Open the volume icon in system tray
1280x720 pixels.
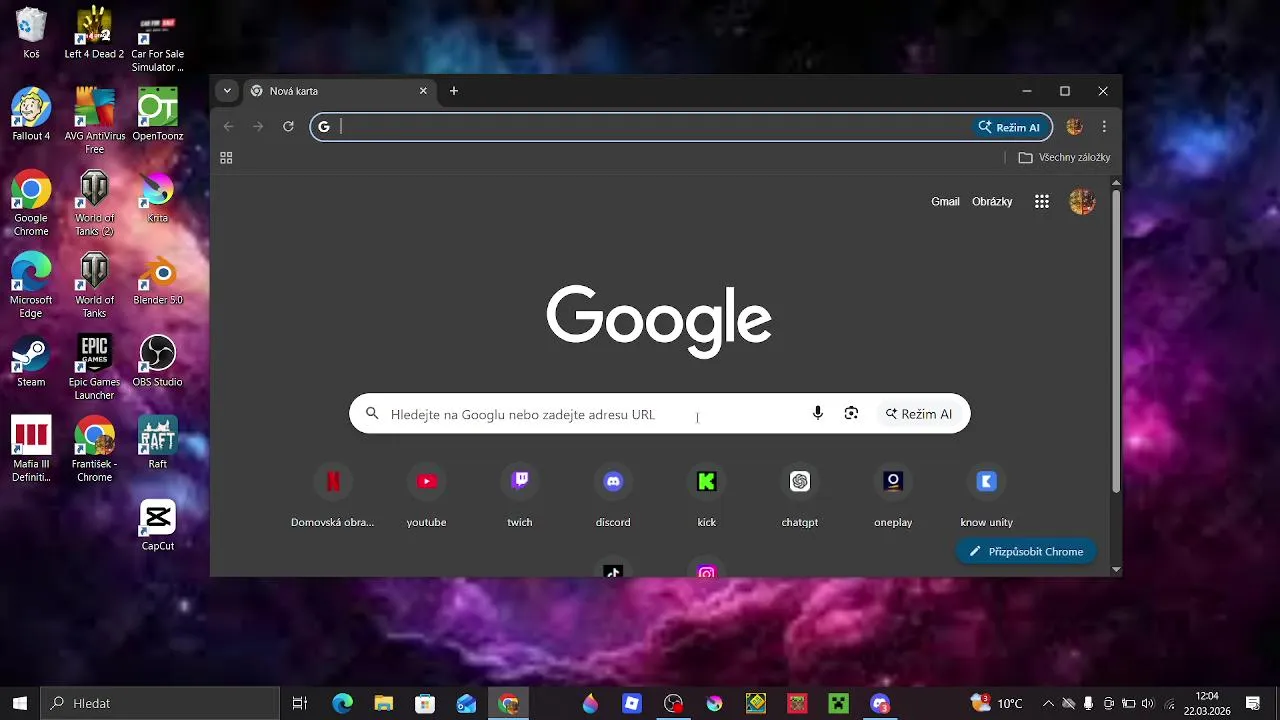pyautogui.click(x=1147, y=703)
